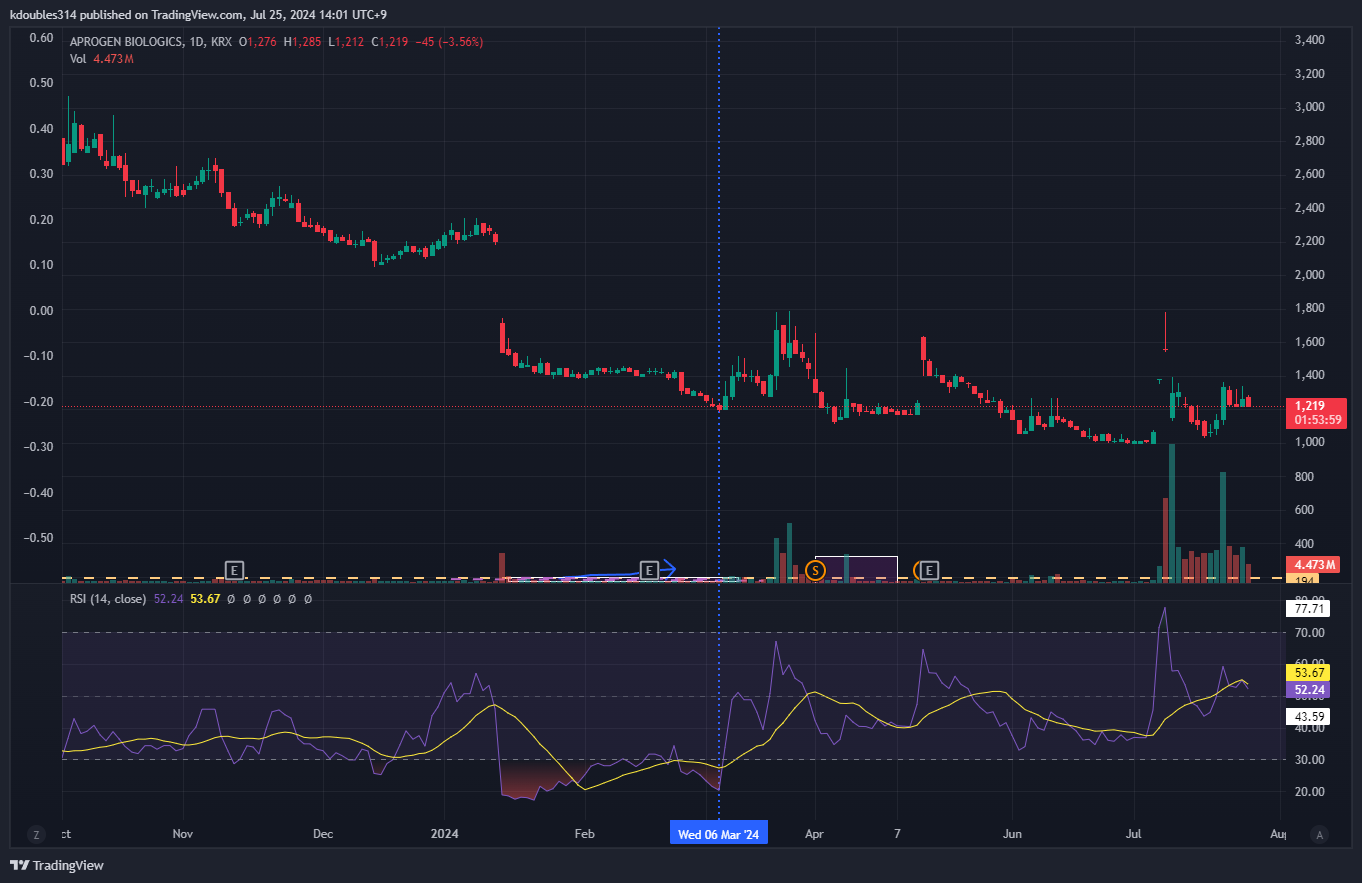Click the RSI (14, close) legend

click(109, 599)
